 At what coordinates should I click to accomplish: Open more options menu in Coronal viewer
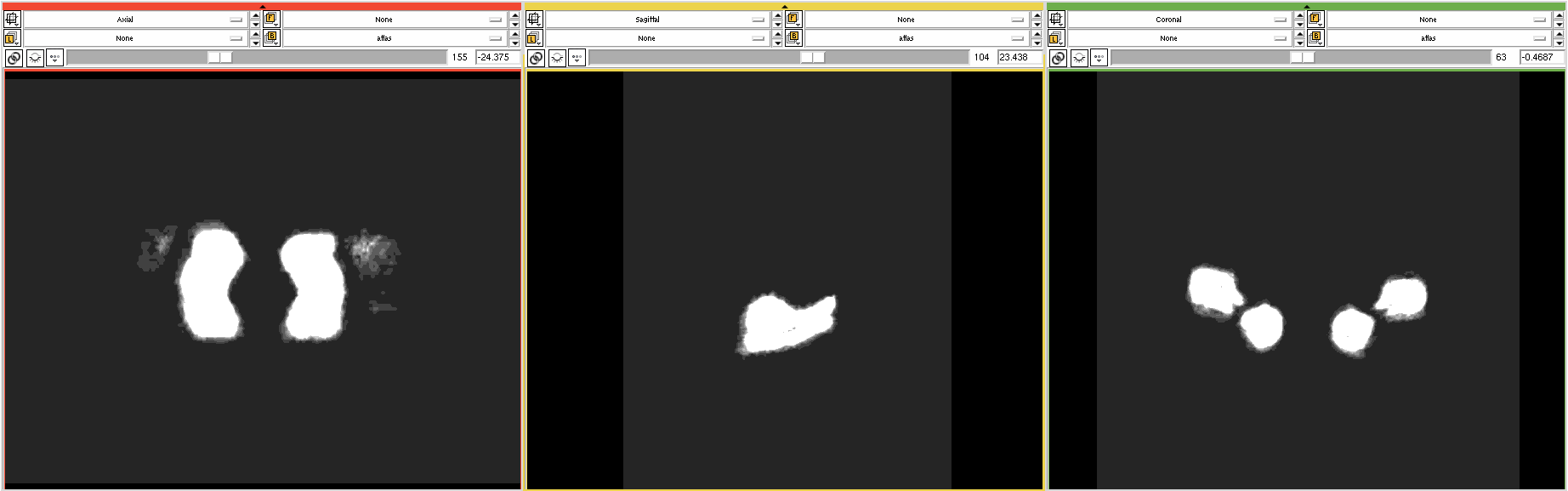(x=1099, y=58)
